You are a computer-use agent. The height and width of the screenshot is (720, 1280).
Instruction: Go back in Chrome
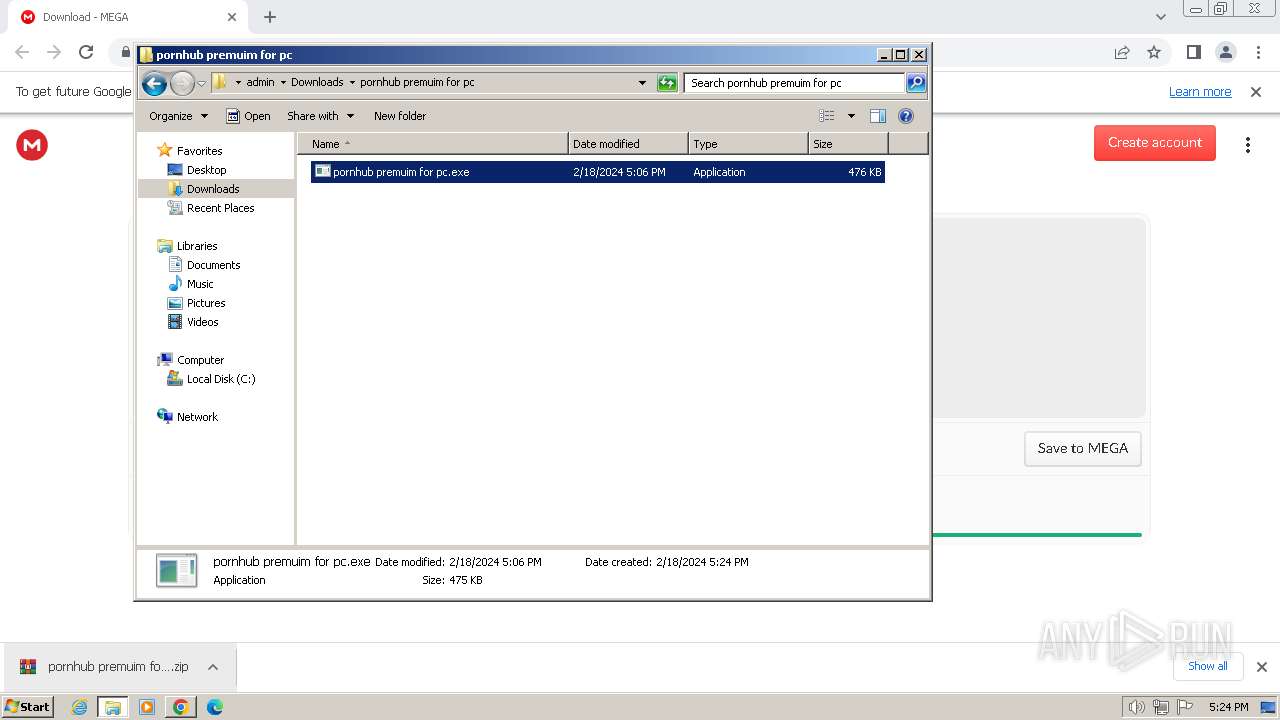point(22,52)
